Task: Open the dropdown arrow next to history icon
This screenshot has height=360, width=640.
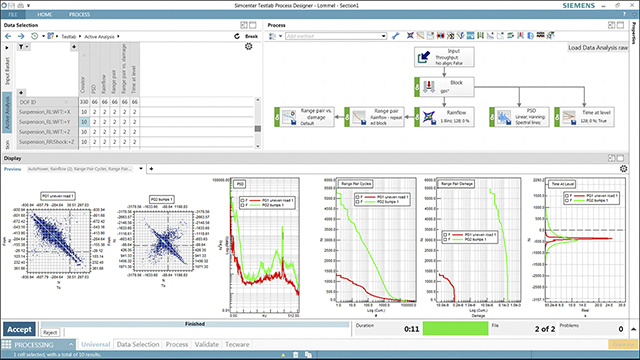Action: (43, 36)
